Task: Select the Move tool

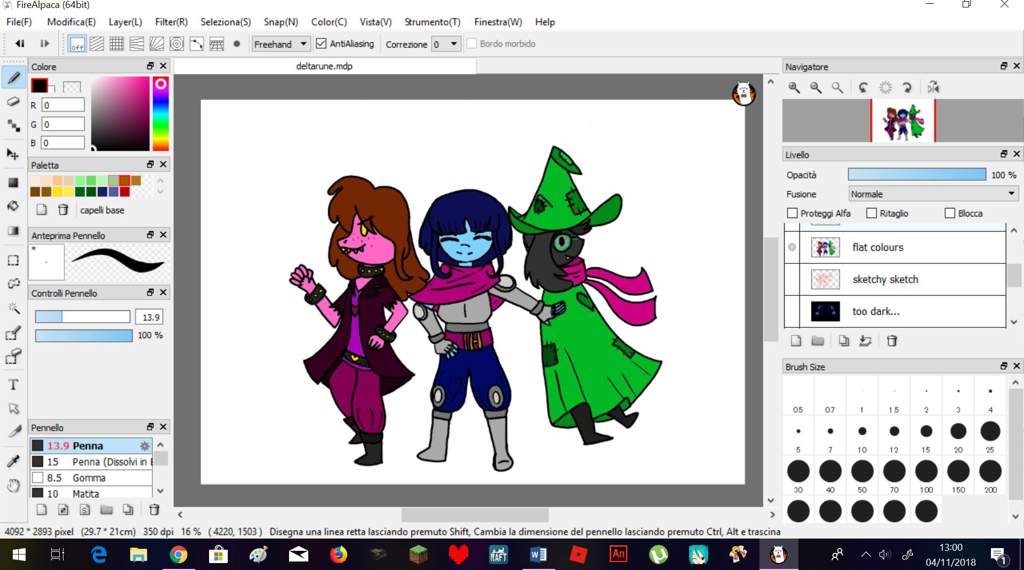Action: 13,154
